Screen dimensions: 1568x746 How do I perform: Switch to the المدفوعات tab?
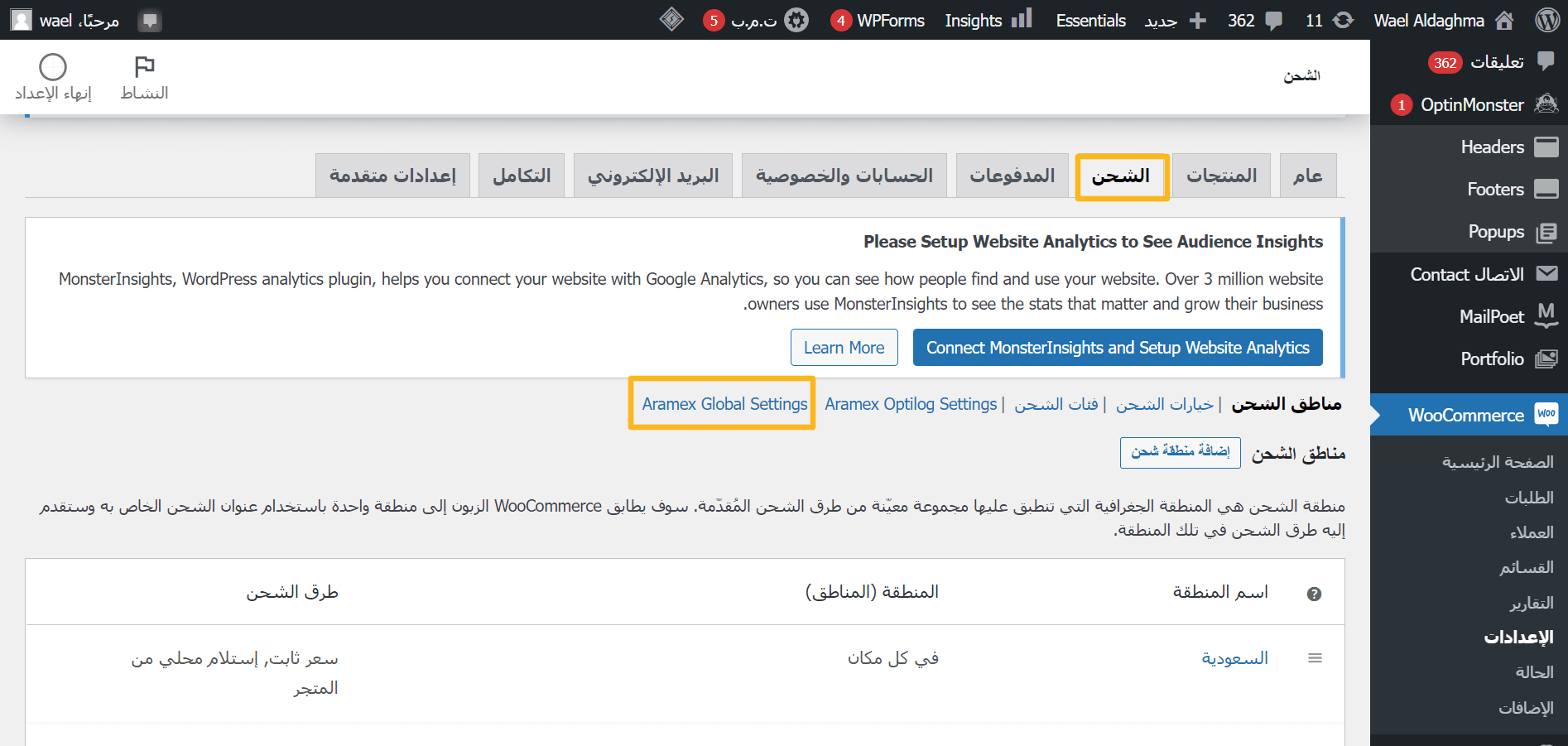[x=1012, y=175]
